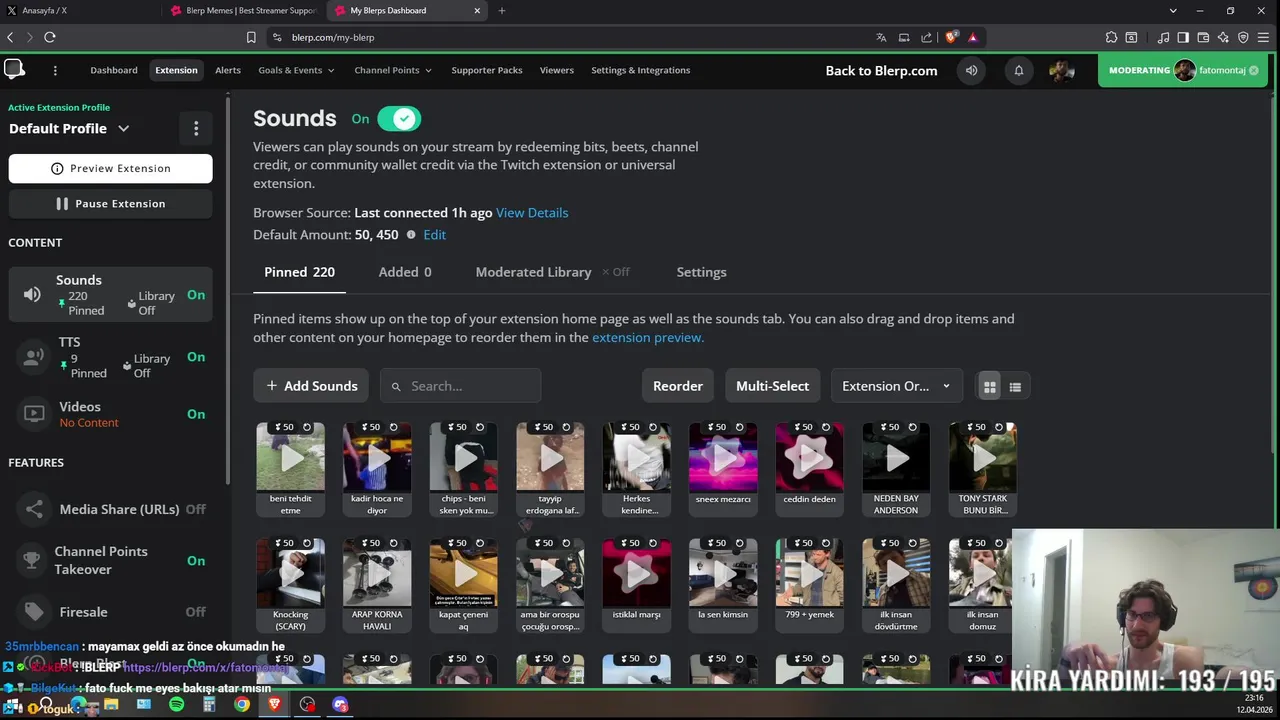The width and height of the screenshot is (1280, 720).
Task: Click the Preview Extension button
Action: [x=111, y=168]
